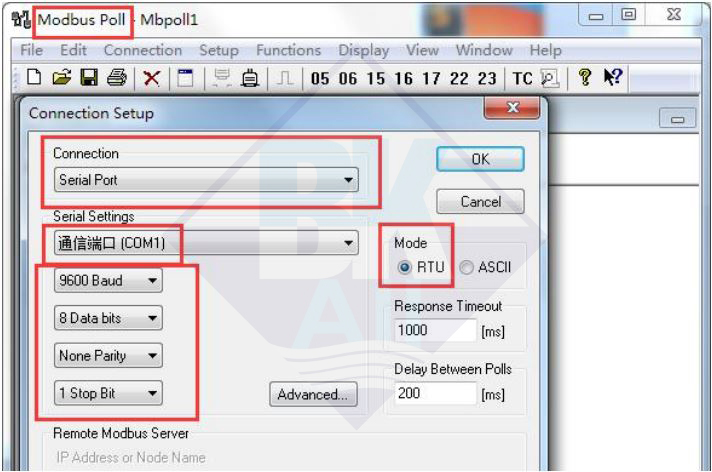Click function 16 toolbar button
This screenshot has height=472, width=712.
tap(403, 79)
